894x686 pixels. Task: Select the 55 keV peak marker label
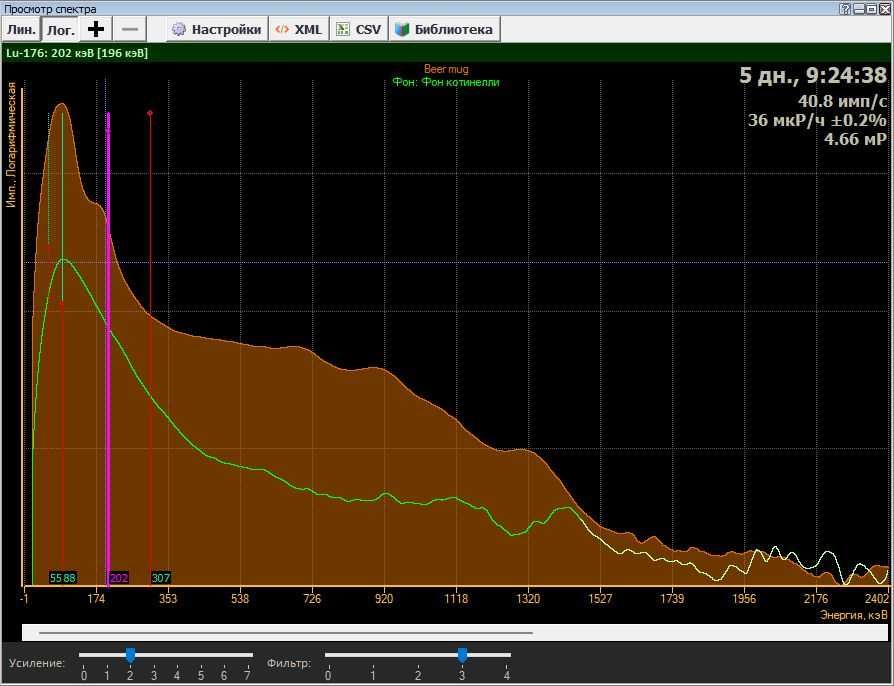pos(56,578)
